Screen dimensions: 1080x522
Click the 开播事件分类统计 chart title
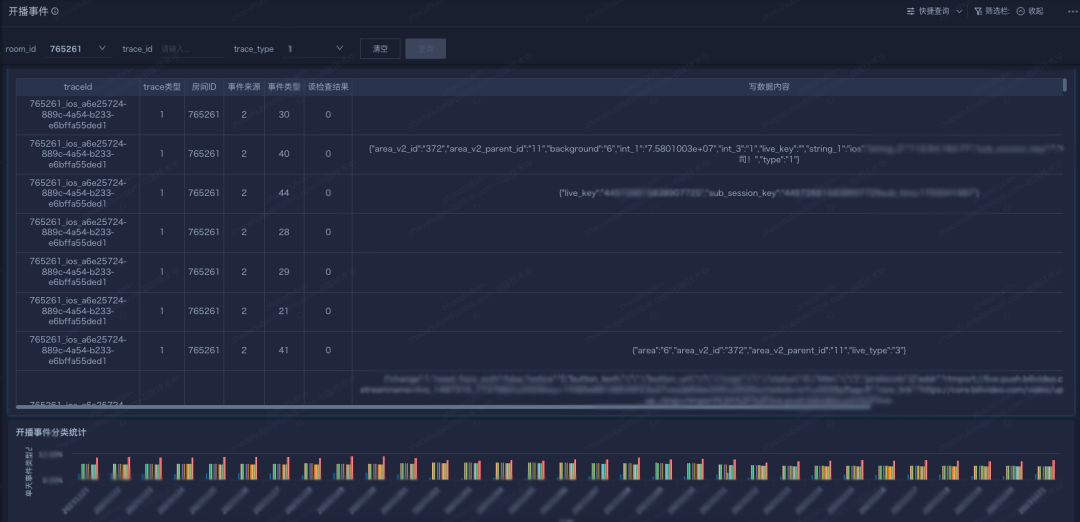[x=51, y=432]
